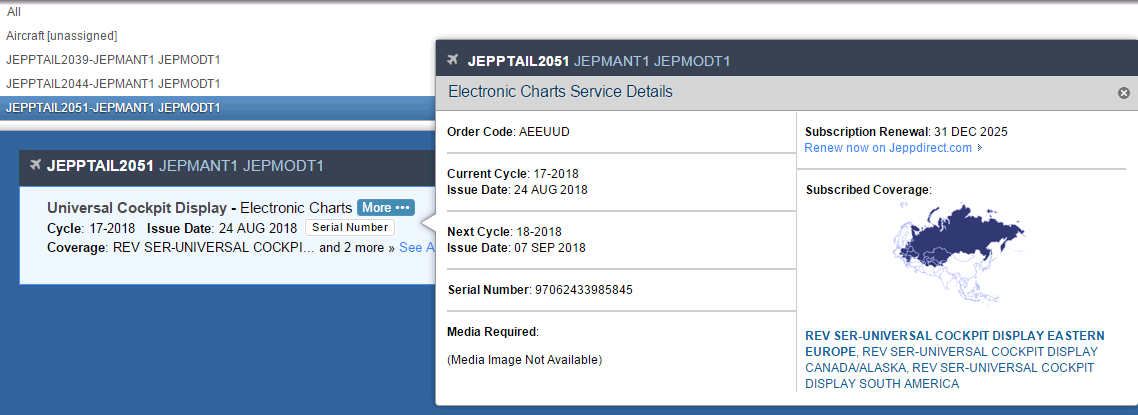The width and height of the screenshot is (1138, 415).
Task: Click the See All coverage link on the card
Action: 417,247
